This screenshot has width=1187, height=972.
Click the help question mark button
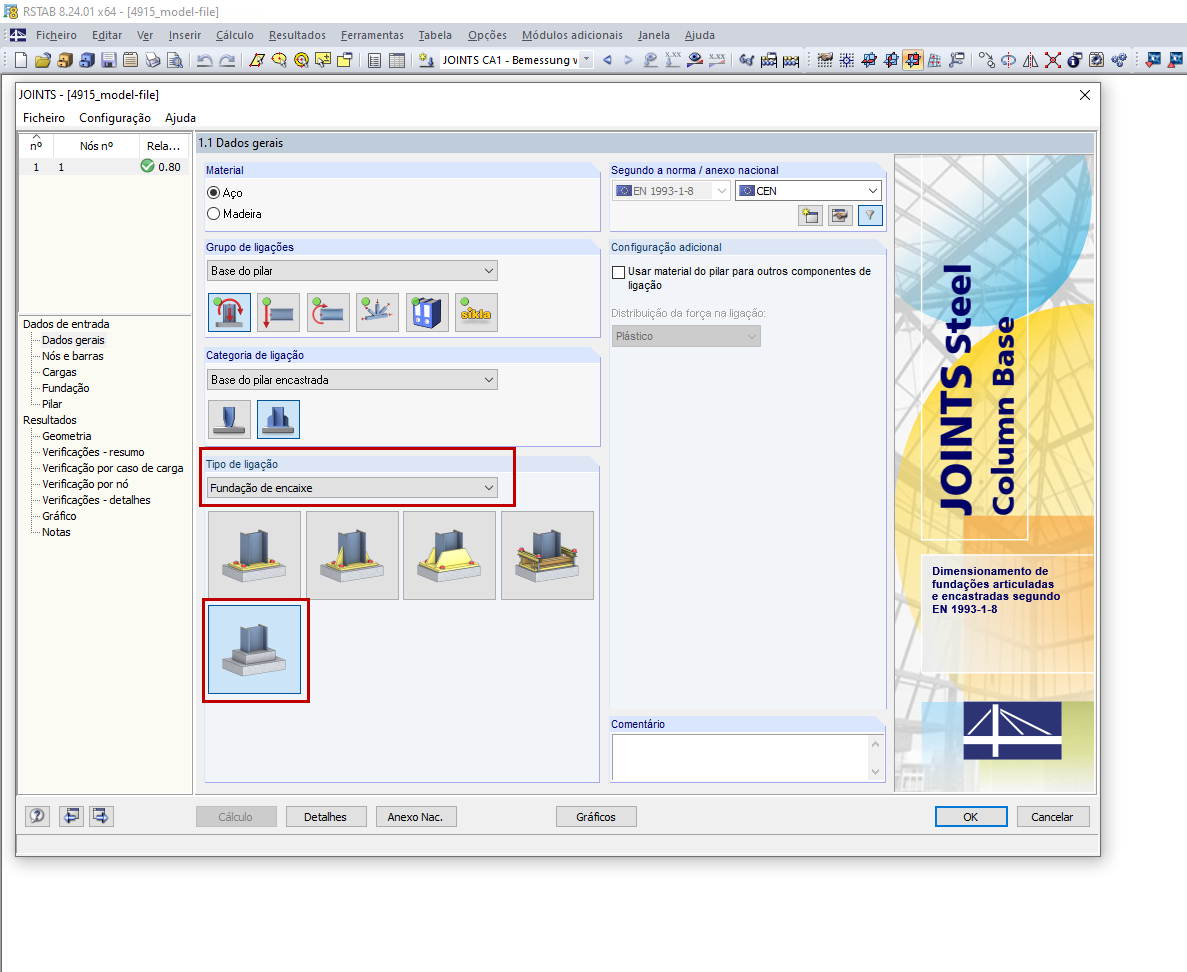37,815
